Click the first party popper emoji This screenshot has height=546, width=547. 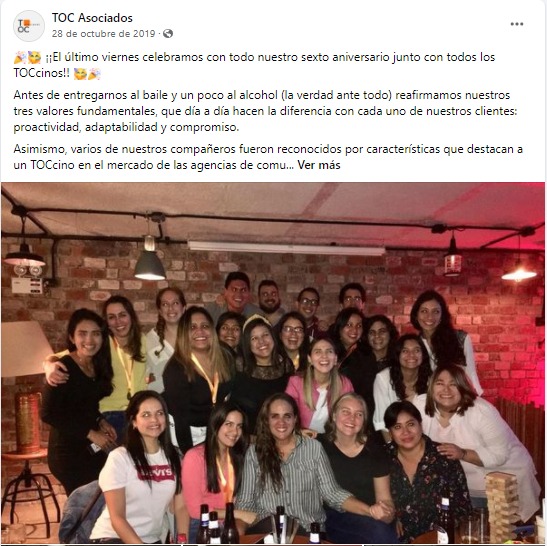(x=20, y=57)
